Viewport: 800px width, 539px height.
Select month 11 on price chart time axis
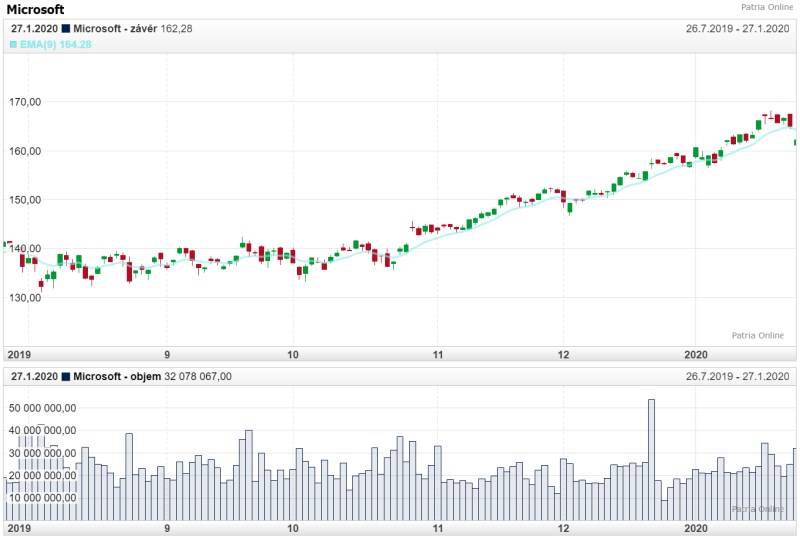click(x=438, y=354)
